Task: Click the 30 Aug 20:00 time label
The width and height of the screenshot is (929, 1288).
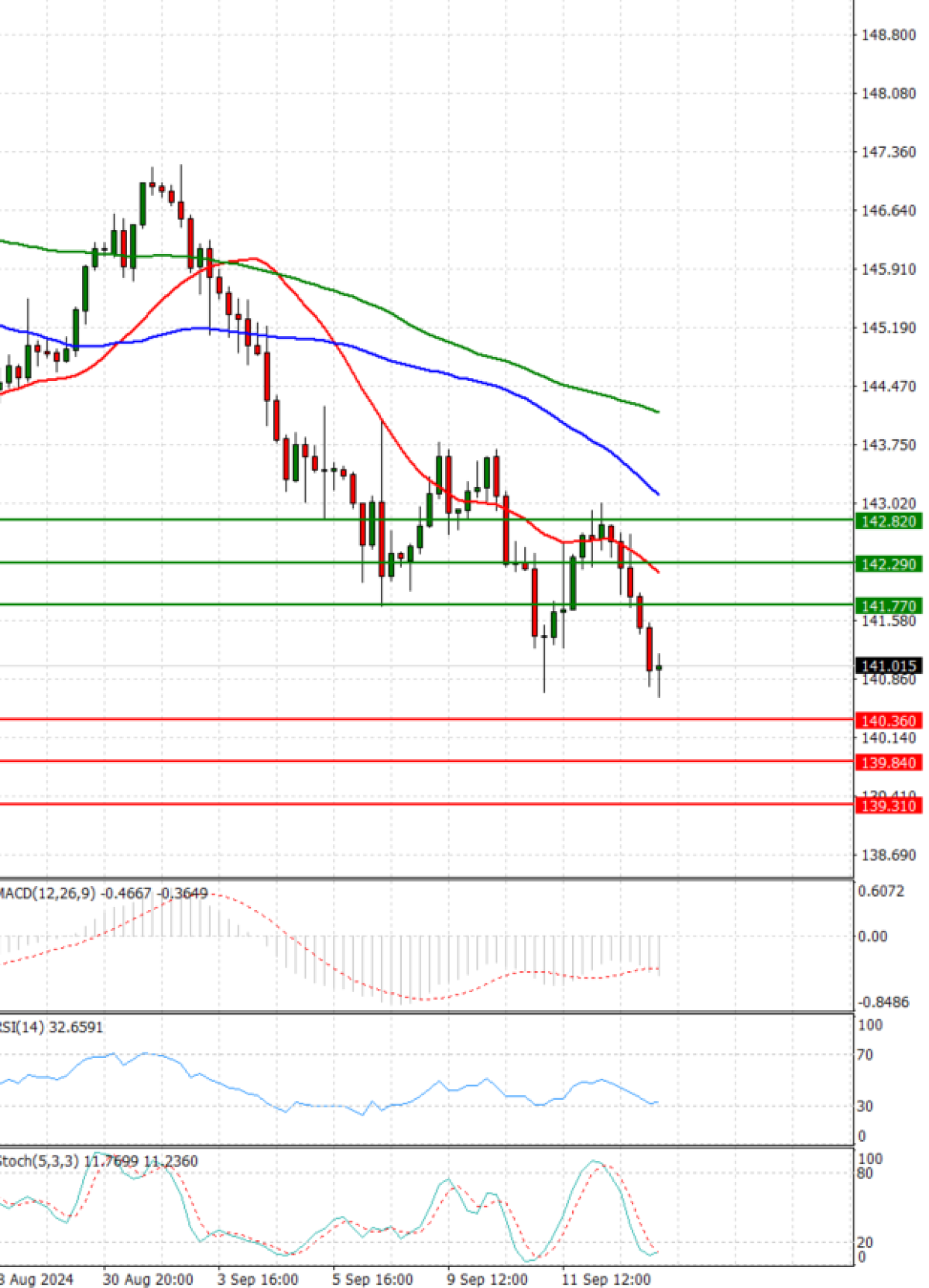Action: click(x=148, y=1279)
